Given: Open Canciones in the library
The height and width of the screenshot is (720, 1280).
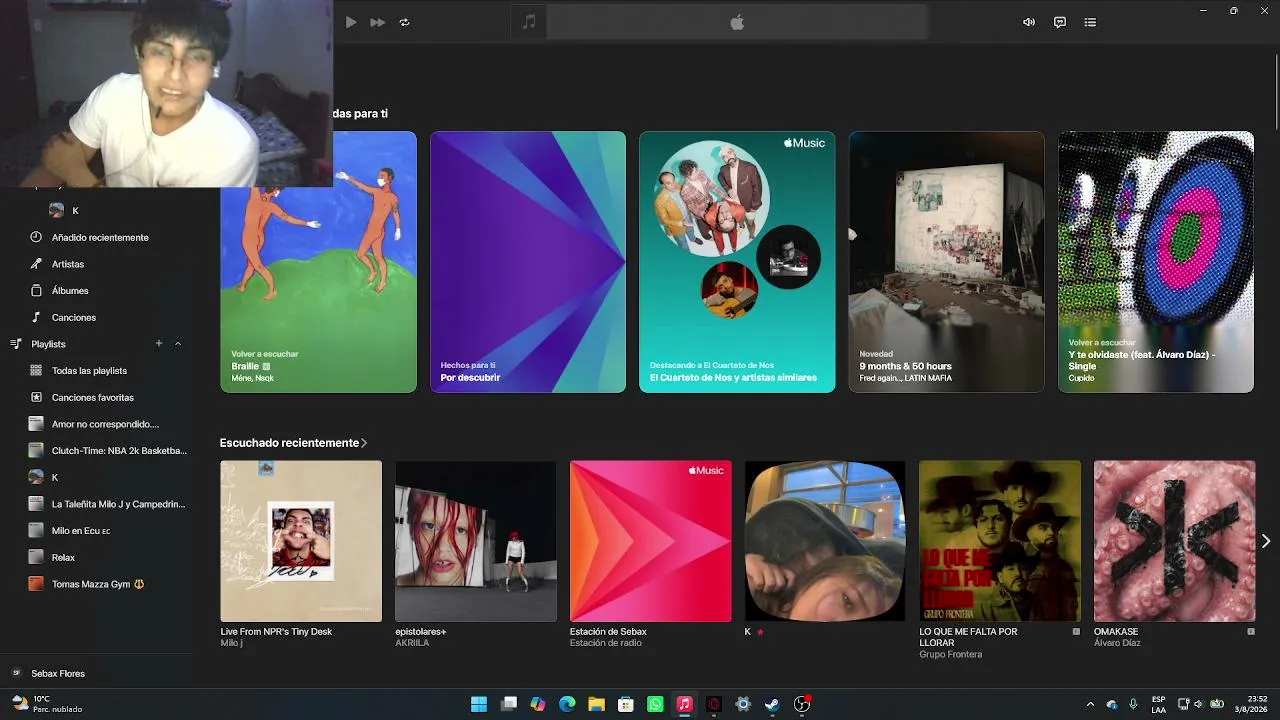Looking at the screenshot, I should [x=74, y=318].
